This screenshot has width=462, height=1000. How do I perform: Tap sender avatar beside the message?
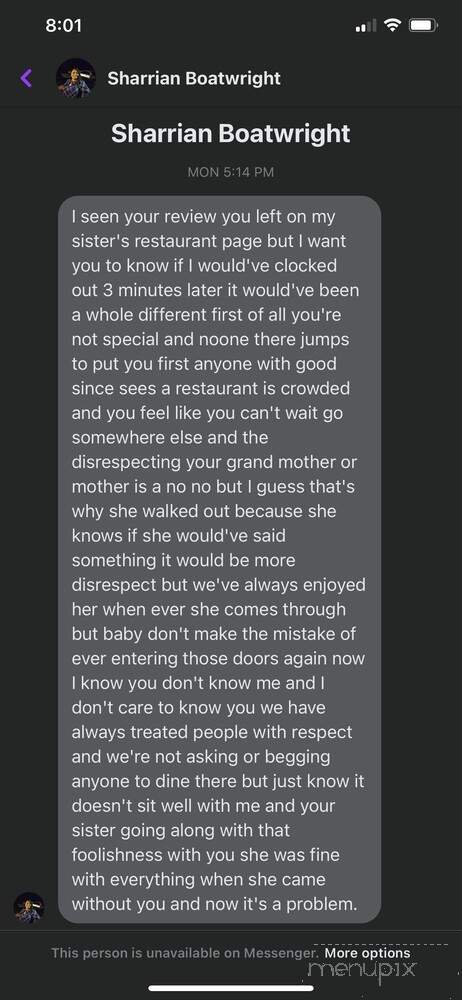(x=29, y=907)
